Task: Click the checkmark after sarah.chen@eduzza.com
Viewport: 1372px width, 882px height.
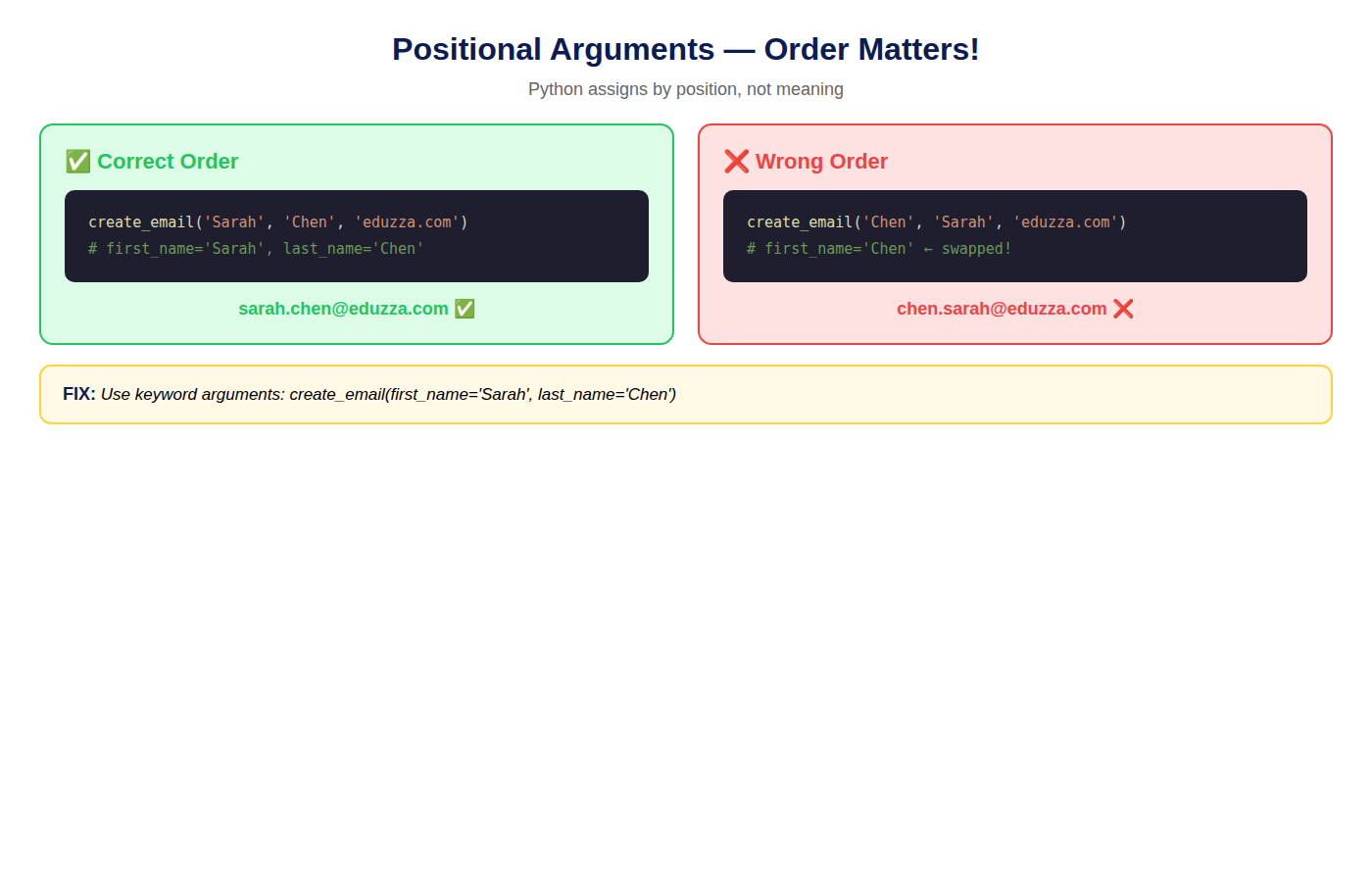Action: 465,309
